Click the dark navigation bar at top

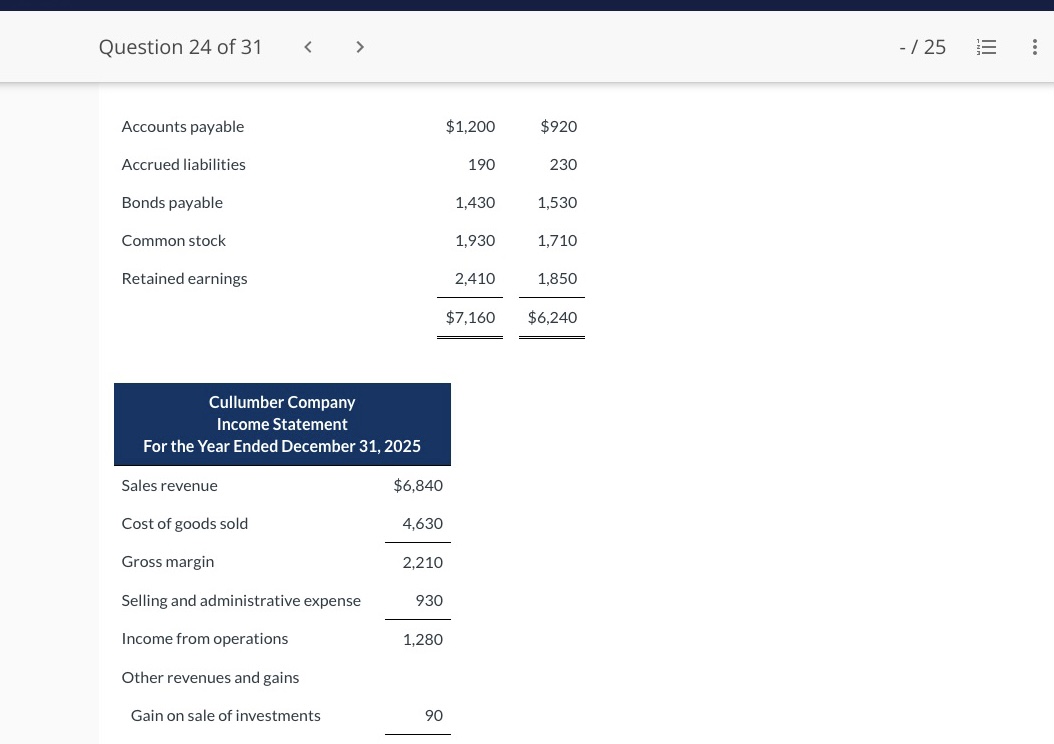[x=527, y=4]
